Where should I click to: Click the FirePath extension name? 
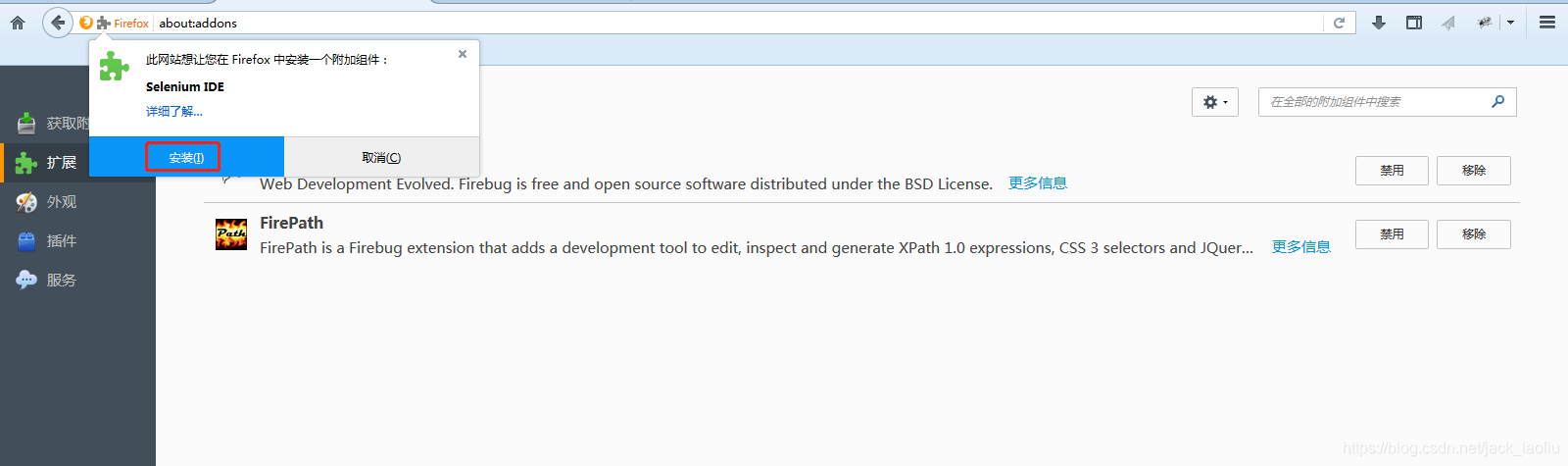pos(291,223)
